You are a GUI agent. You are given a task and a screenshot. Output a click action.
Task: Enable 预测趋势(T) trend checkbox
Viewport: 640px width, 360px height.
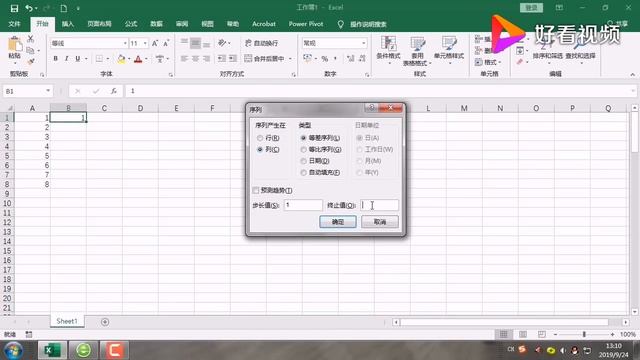click(x=273, y=190)
